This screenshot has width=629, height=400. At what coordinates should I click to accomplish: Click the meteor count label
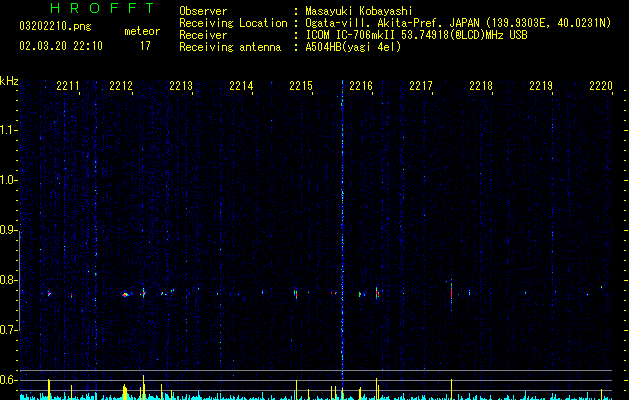[x=142, y=31]
